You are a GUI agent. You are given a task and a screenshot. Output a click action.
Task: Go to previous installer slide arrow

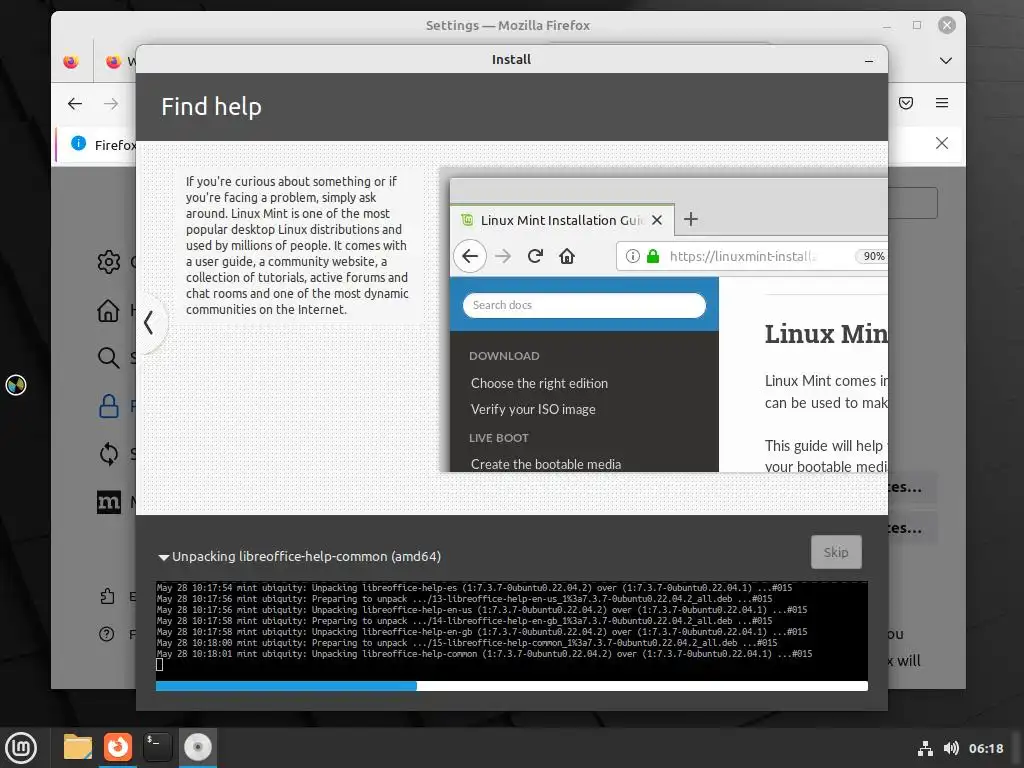pos(149,322)
